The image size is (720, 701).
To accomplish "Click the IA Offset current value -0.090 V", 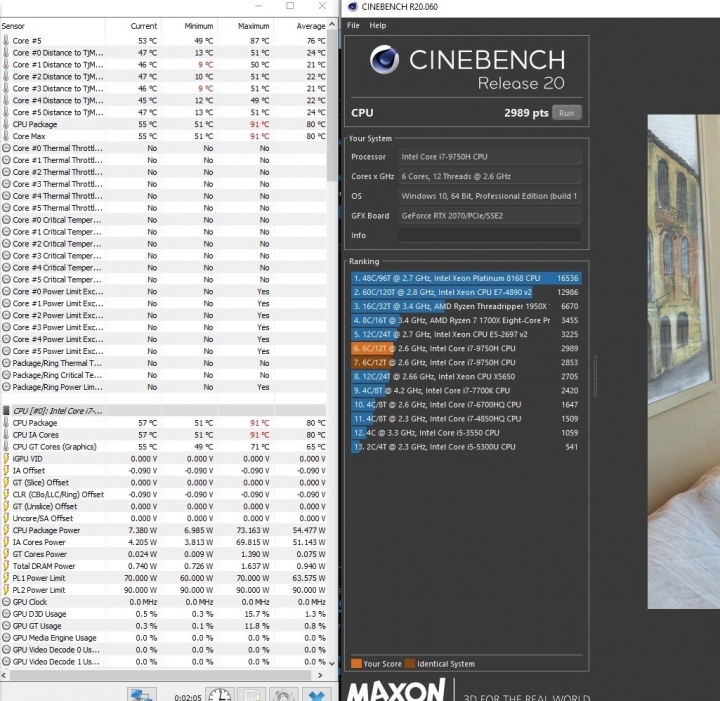I will point(142,471).
